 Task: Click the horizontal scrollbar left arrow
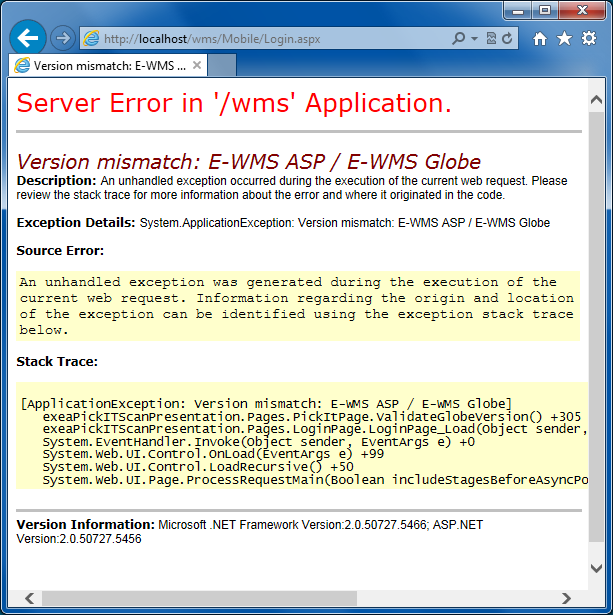pyautogui.click(x=27, y=598)
